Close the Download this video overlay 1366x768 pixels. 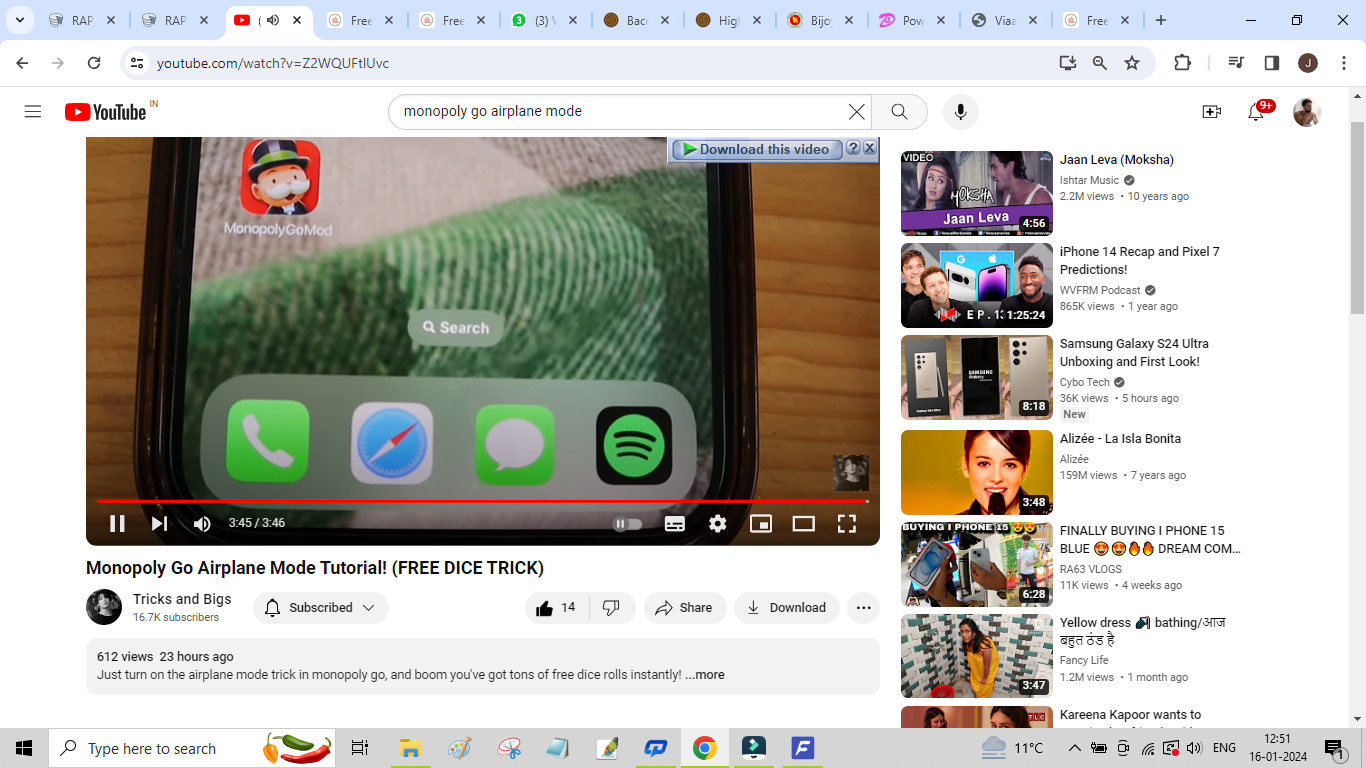coord(870,148)
